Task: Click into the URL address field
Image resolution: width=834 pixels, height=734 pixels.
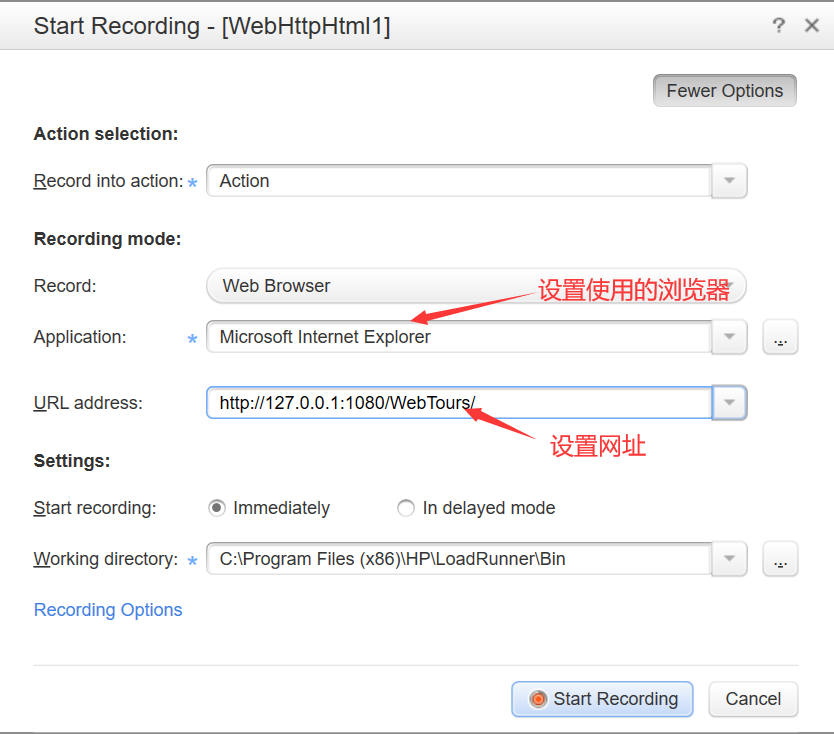Action: coord(458,403)
